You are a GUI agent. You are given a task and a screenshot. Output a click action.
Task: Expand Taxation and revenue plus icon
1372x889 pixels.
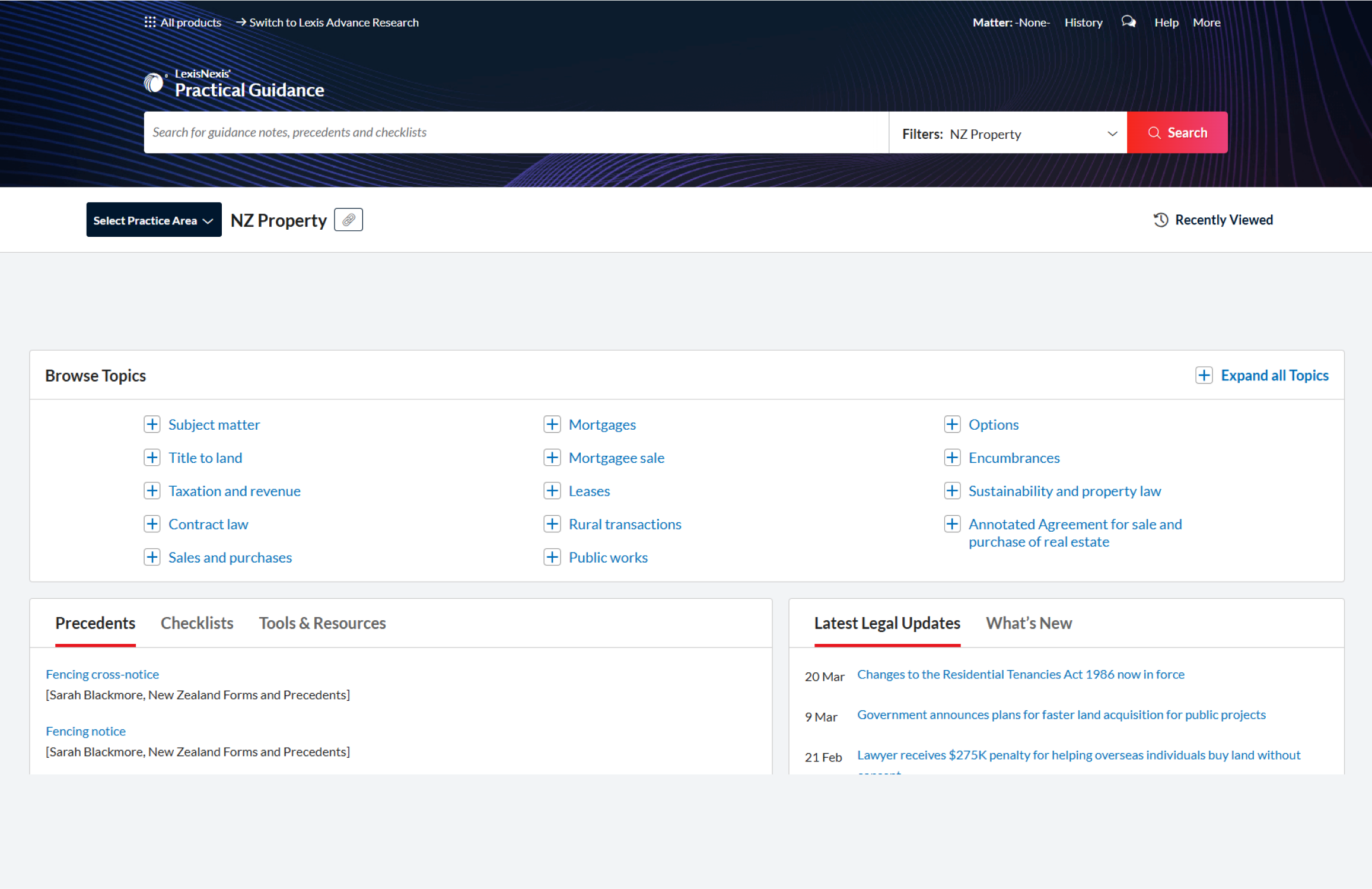point(152,491)
